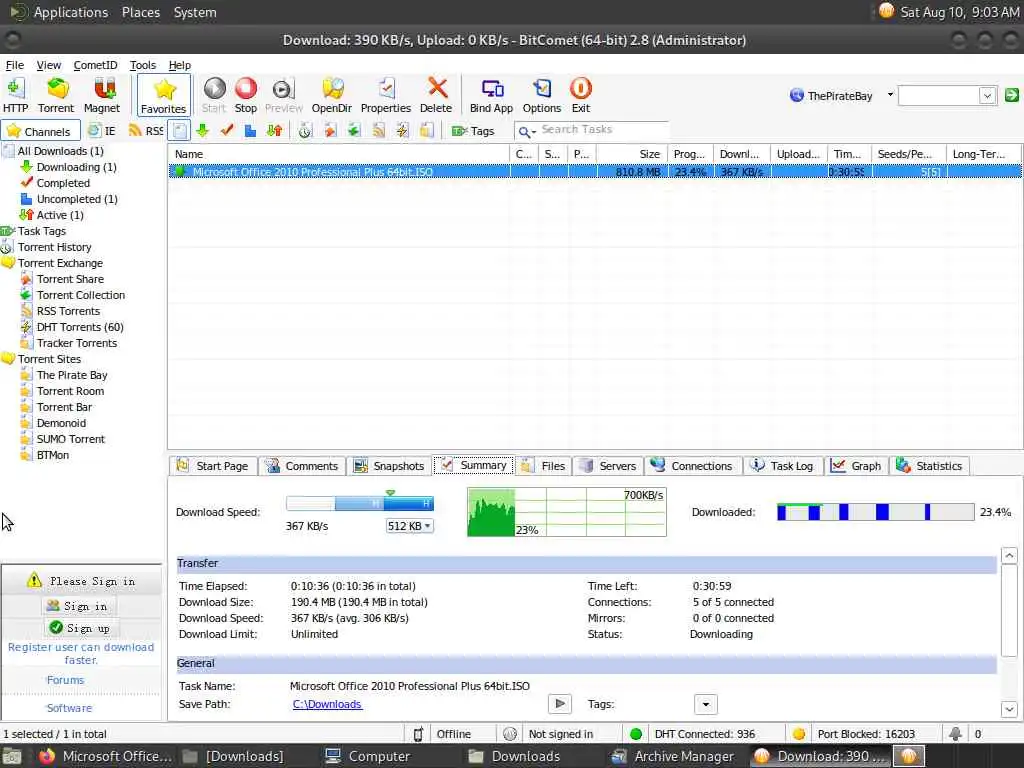Switch to the Files tab
Image resolution: width=1024 pixels, height=768 pixels.
[x=543, y=466]
